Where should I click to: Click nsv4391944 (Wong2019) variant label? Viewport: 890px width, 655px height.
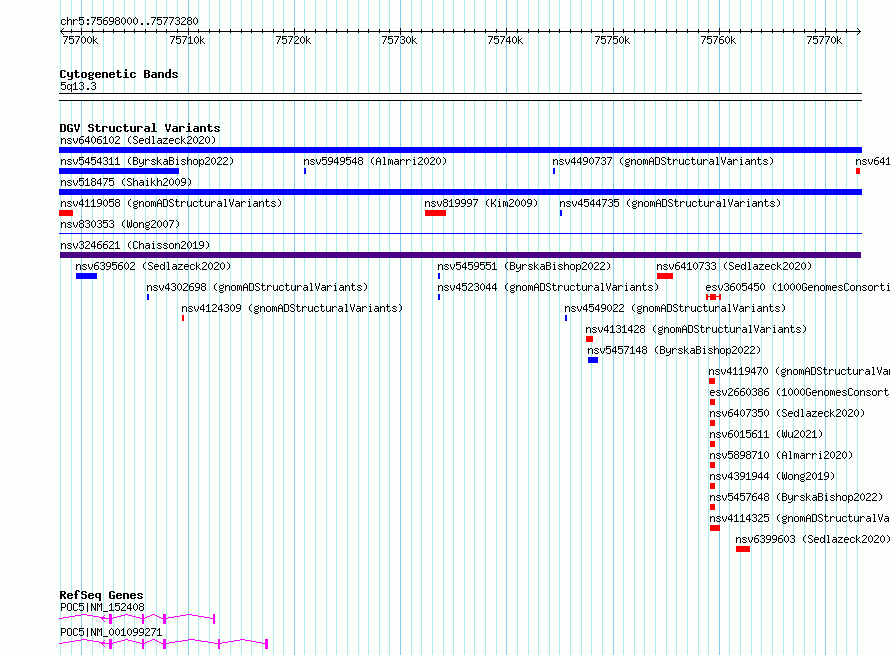(x=772, y=476)
